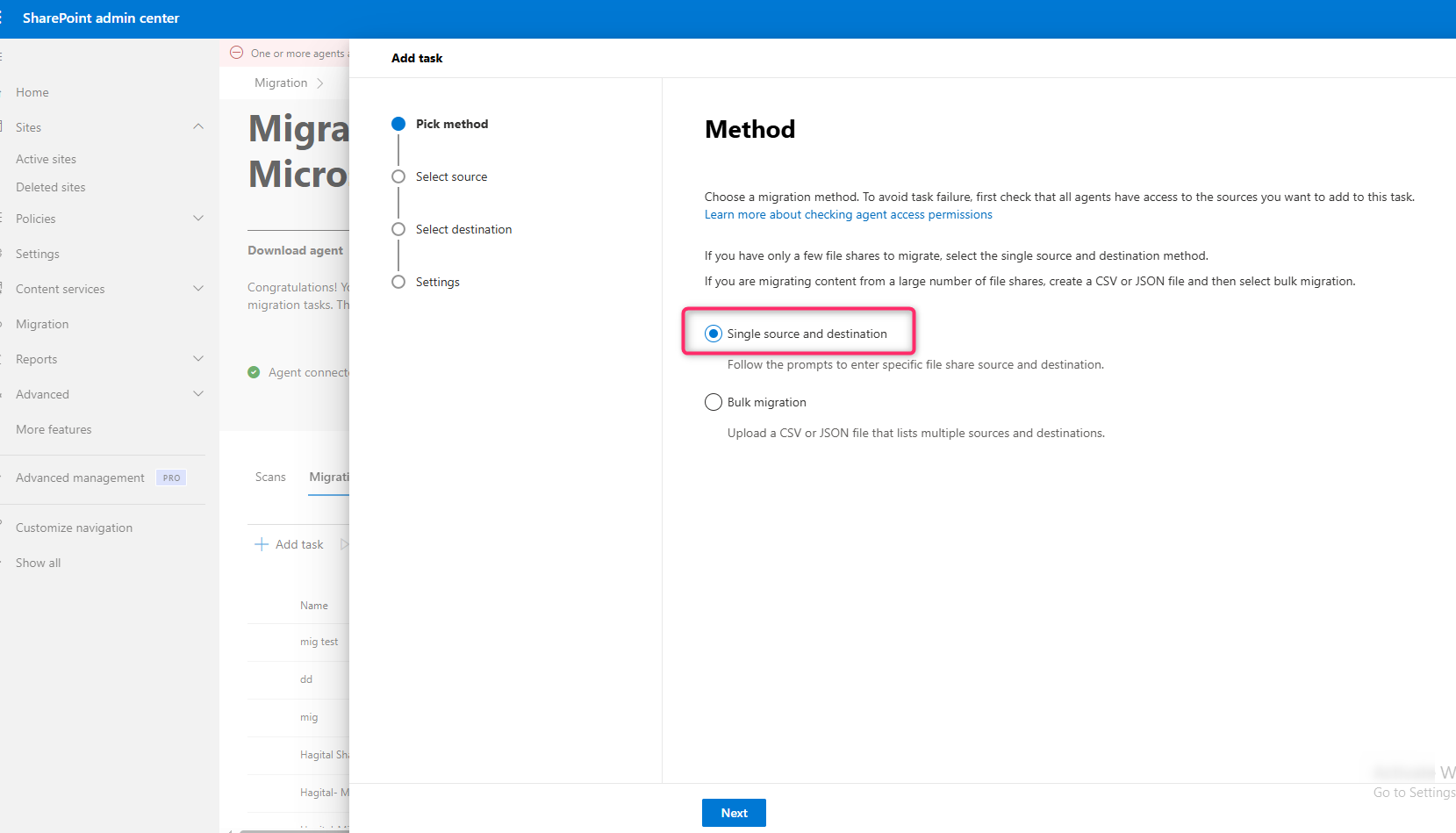
Task: Click breadcrumb chevron after Migration
Action: pos(319,83)
